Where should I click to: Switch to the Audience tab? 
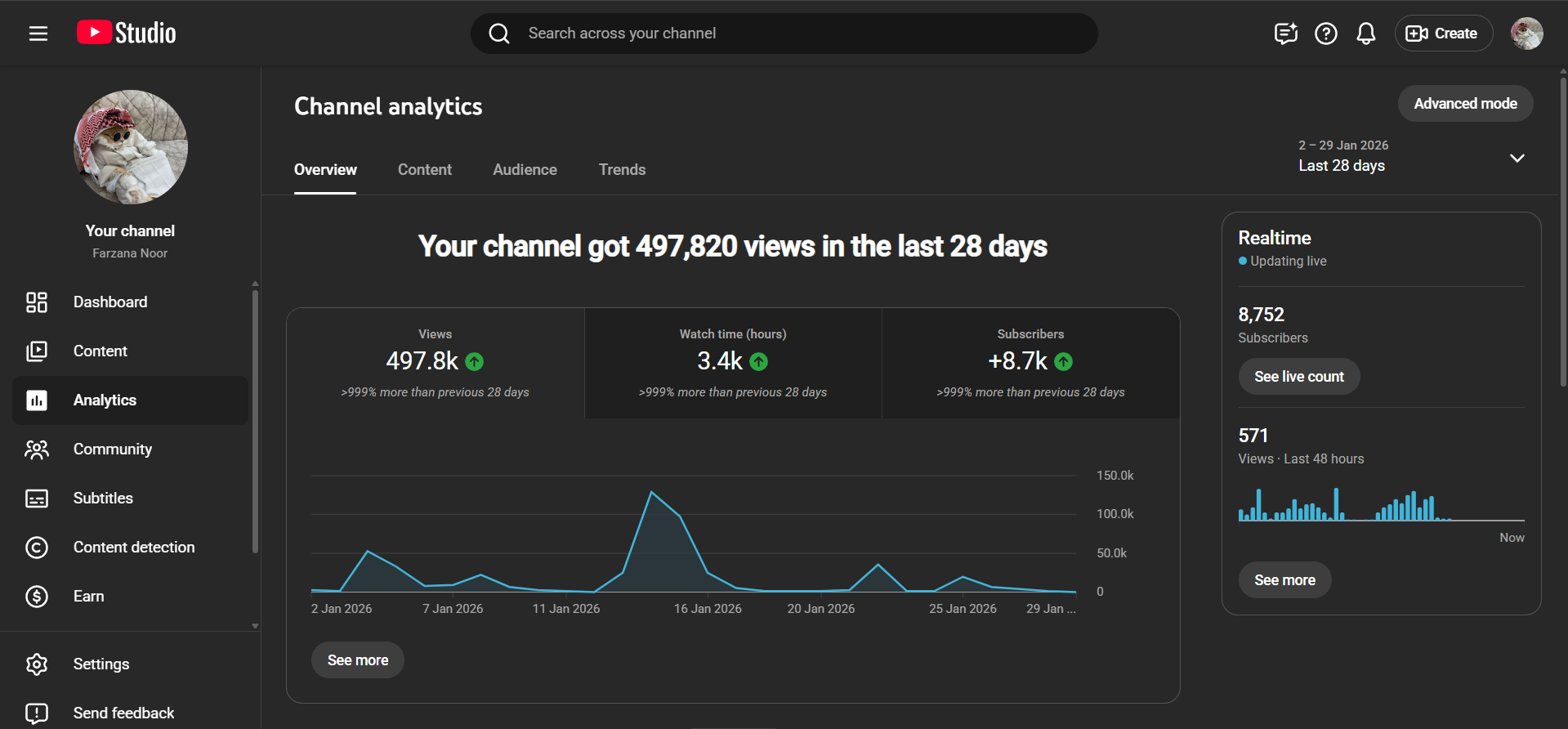[x=525, y=170]
